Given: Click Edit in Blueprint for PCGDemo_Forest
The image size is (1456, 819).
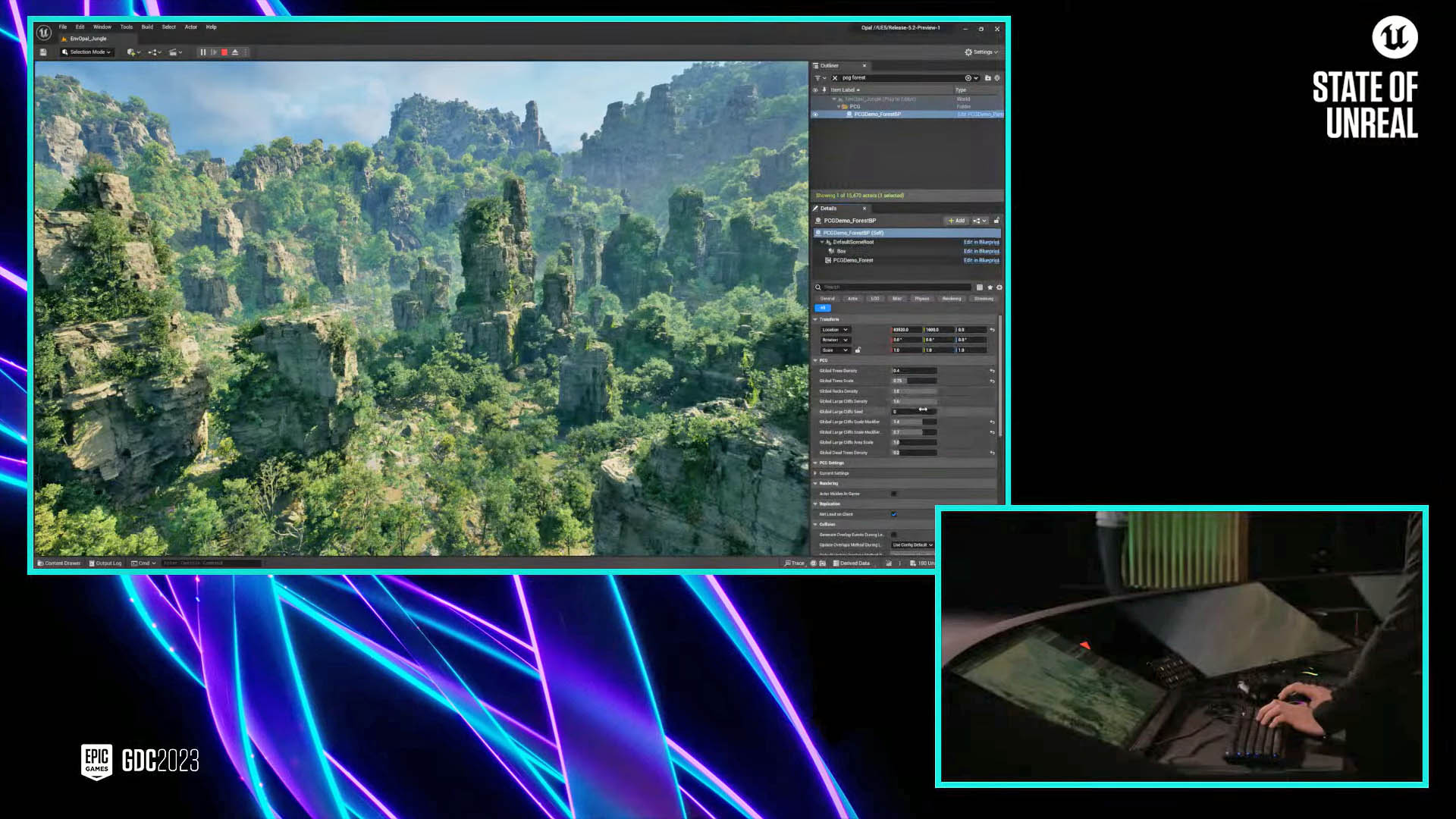Looking at the screenshot, I should click(981, 260).
